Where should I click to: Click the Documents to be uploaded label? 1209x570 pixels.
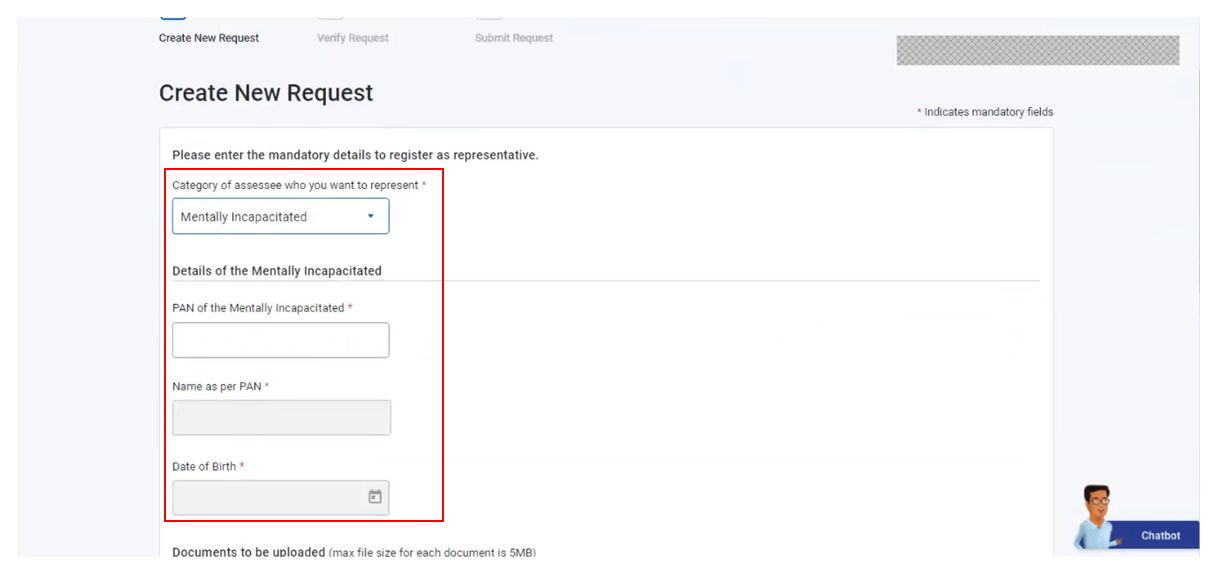tap(249, 552)
